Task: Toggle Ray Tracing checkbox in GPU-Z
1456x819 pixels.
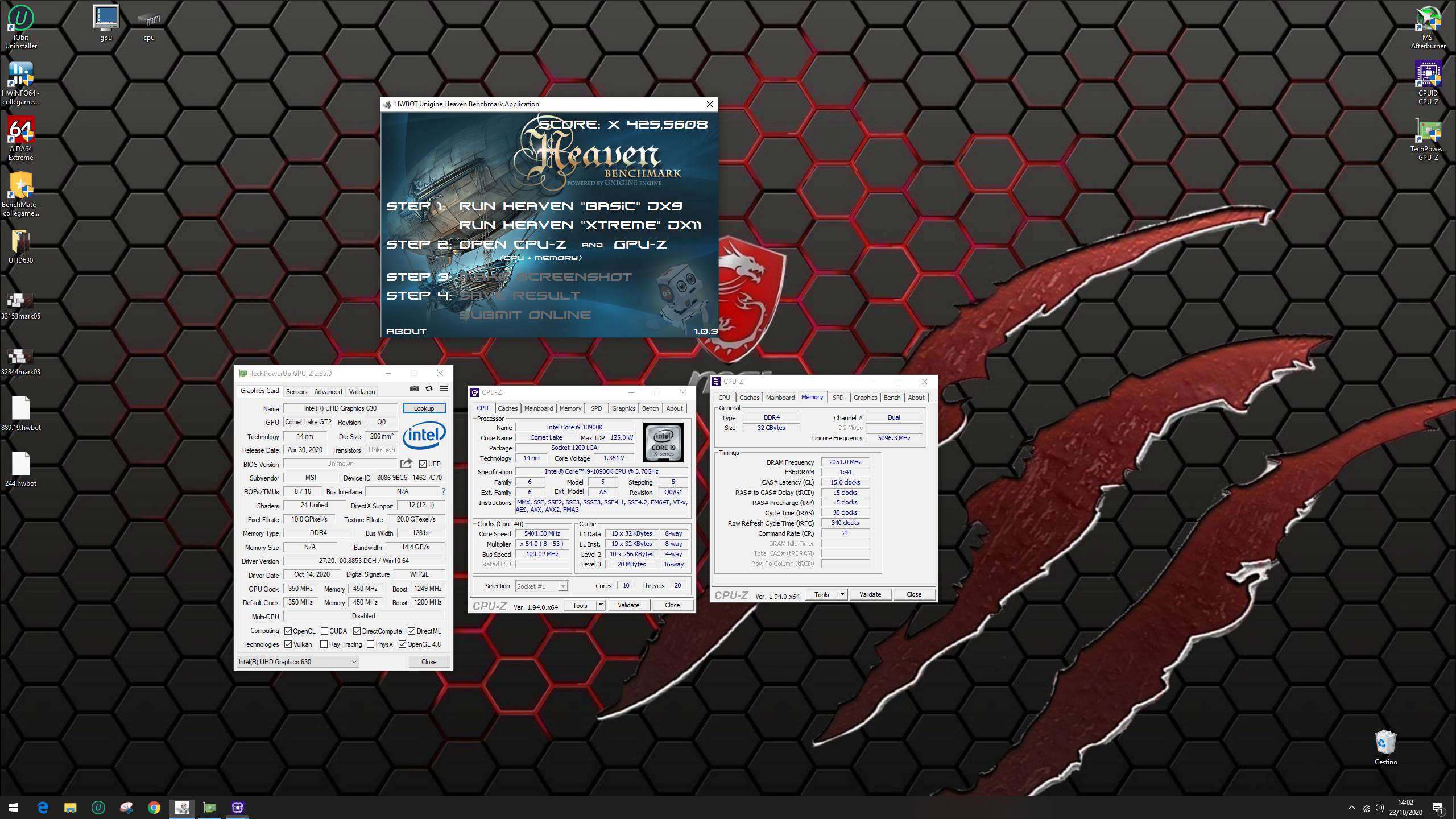Action: [324, 644]
